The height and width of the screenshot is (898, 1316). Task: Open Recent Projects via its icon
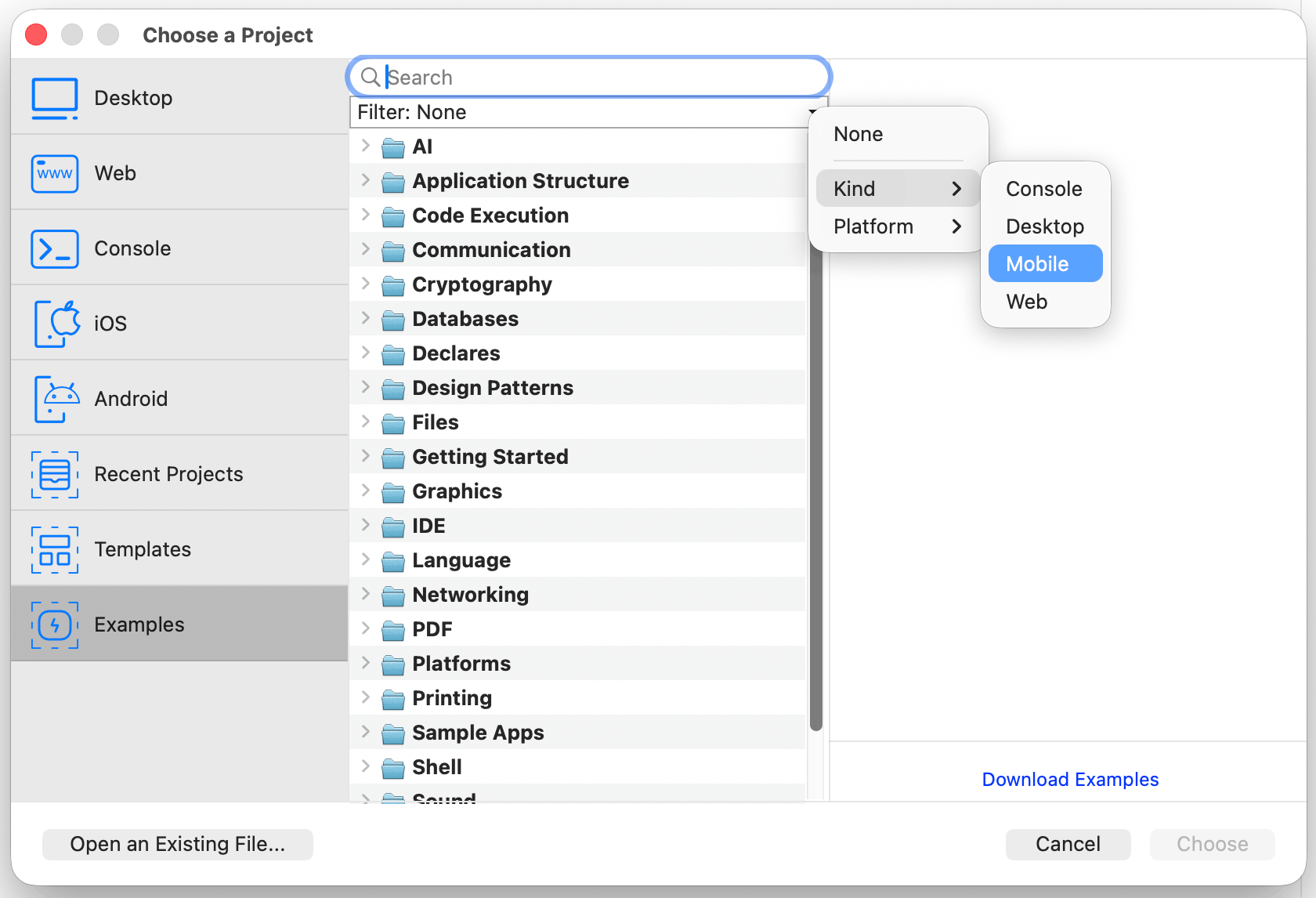[54, 473]
